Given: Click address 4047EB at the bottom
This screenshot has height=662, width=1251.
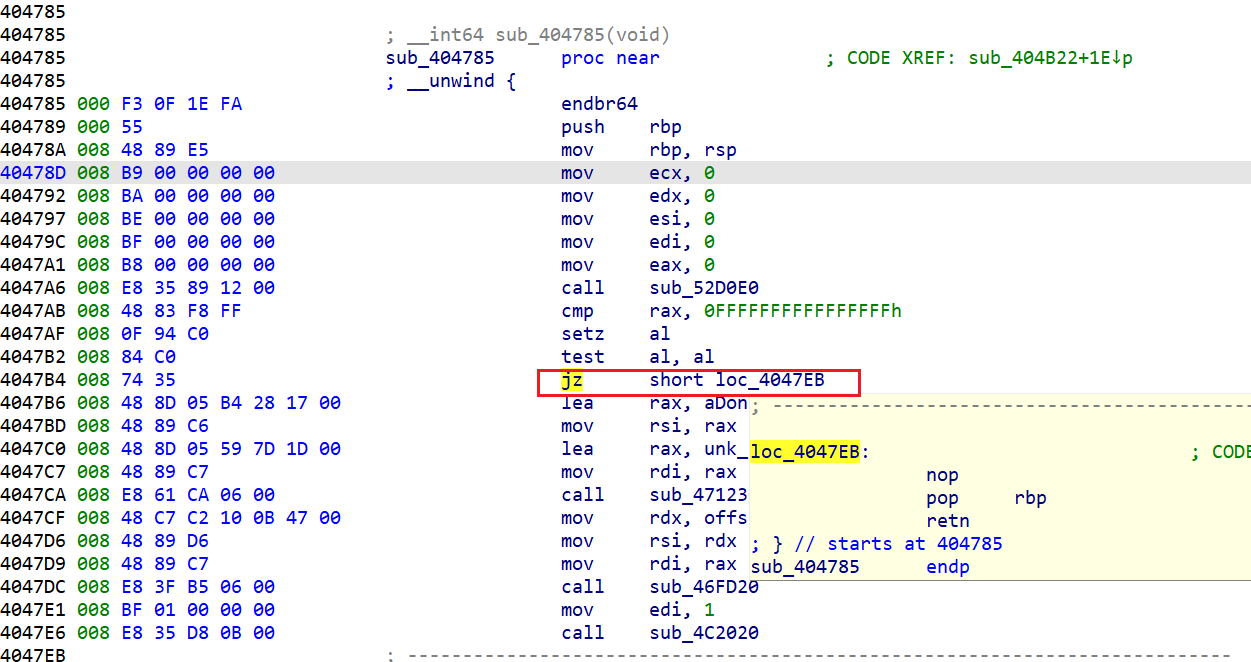Looking at the screenshot, I should coord(33,656).
